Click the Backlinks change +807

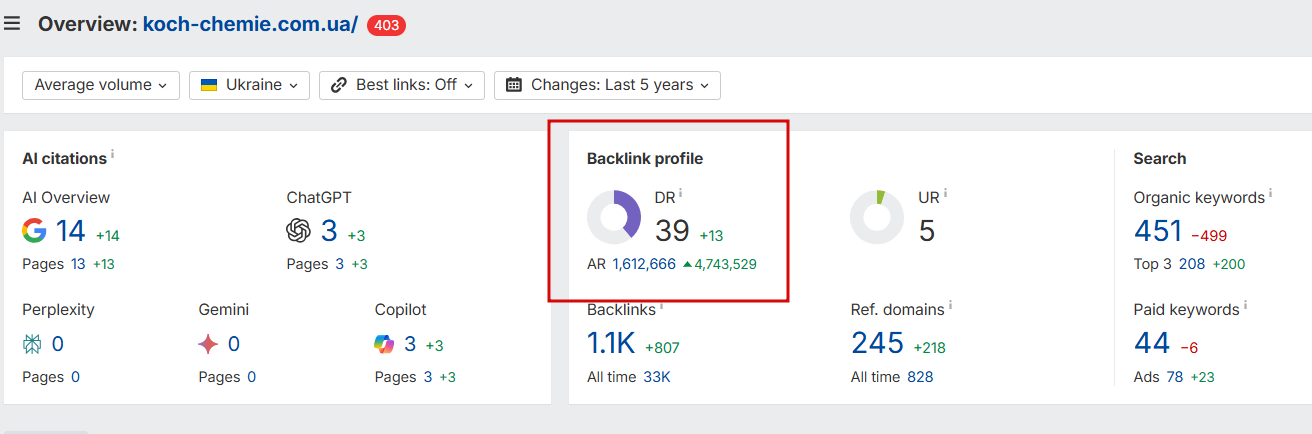pyautogui.click(x=662, y=348)
